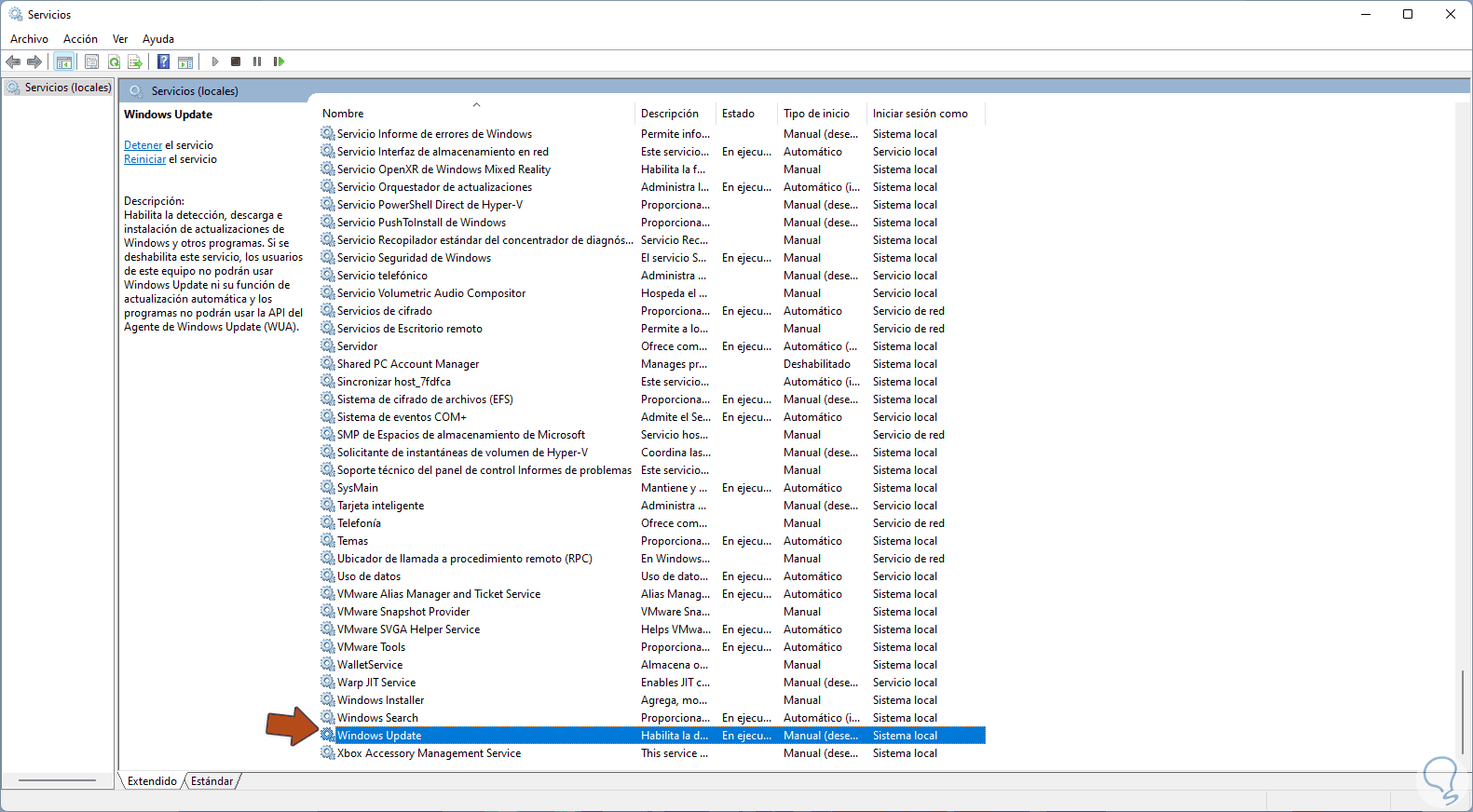
Task: Select Sistema de eventos COM+ name
Action: [402, 417]
